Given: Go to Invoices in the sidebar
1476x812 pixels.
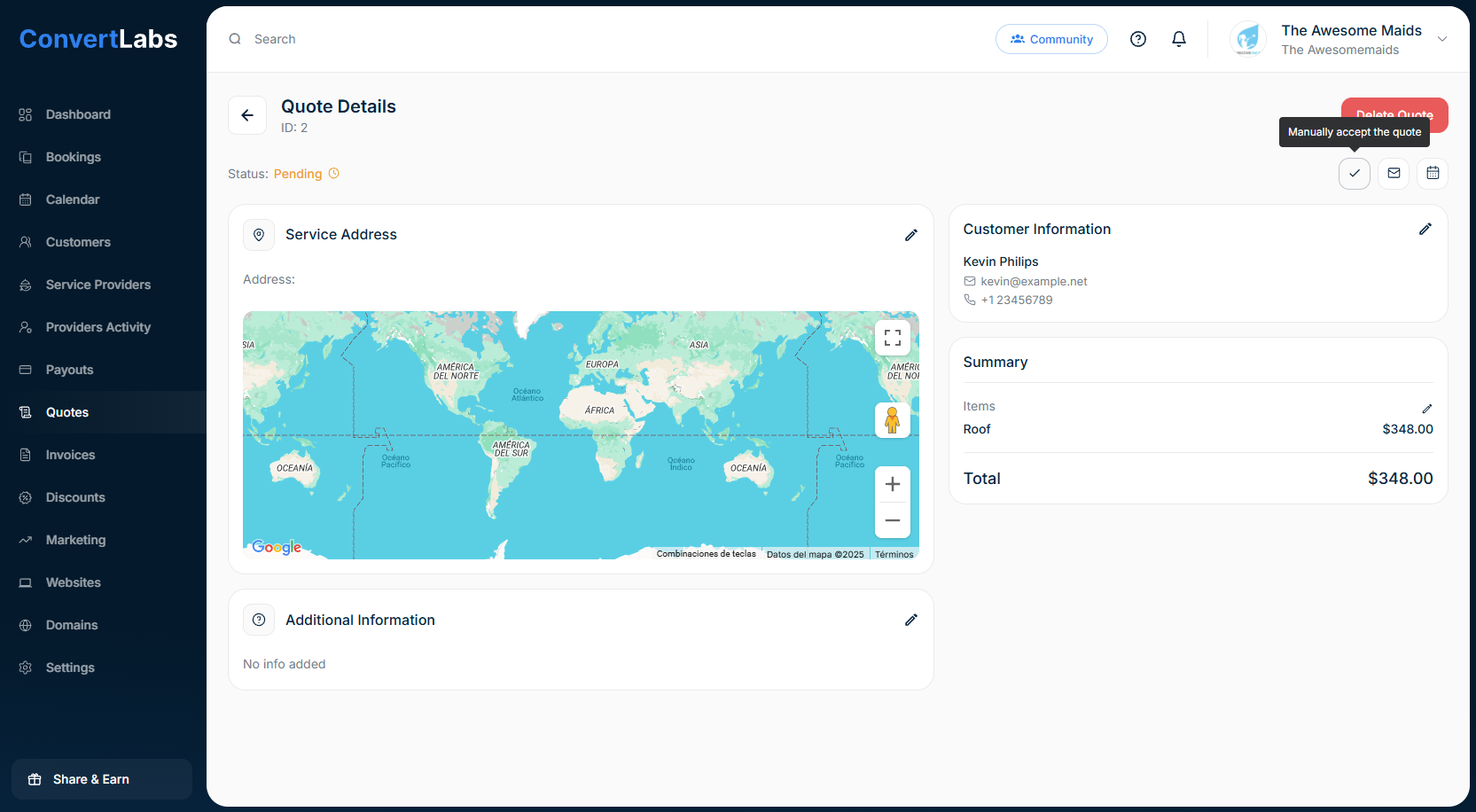Looking at the screenshot, I should pyautogui.click(x=70, y=455).
